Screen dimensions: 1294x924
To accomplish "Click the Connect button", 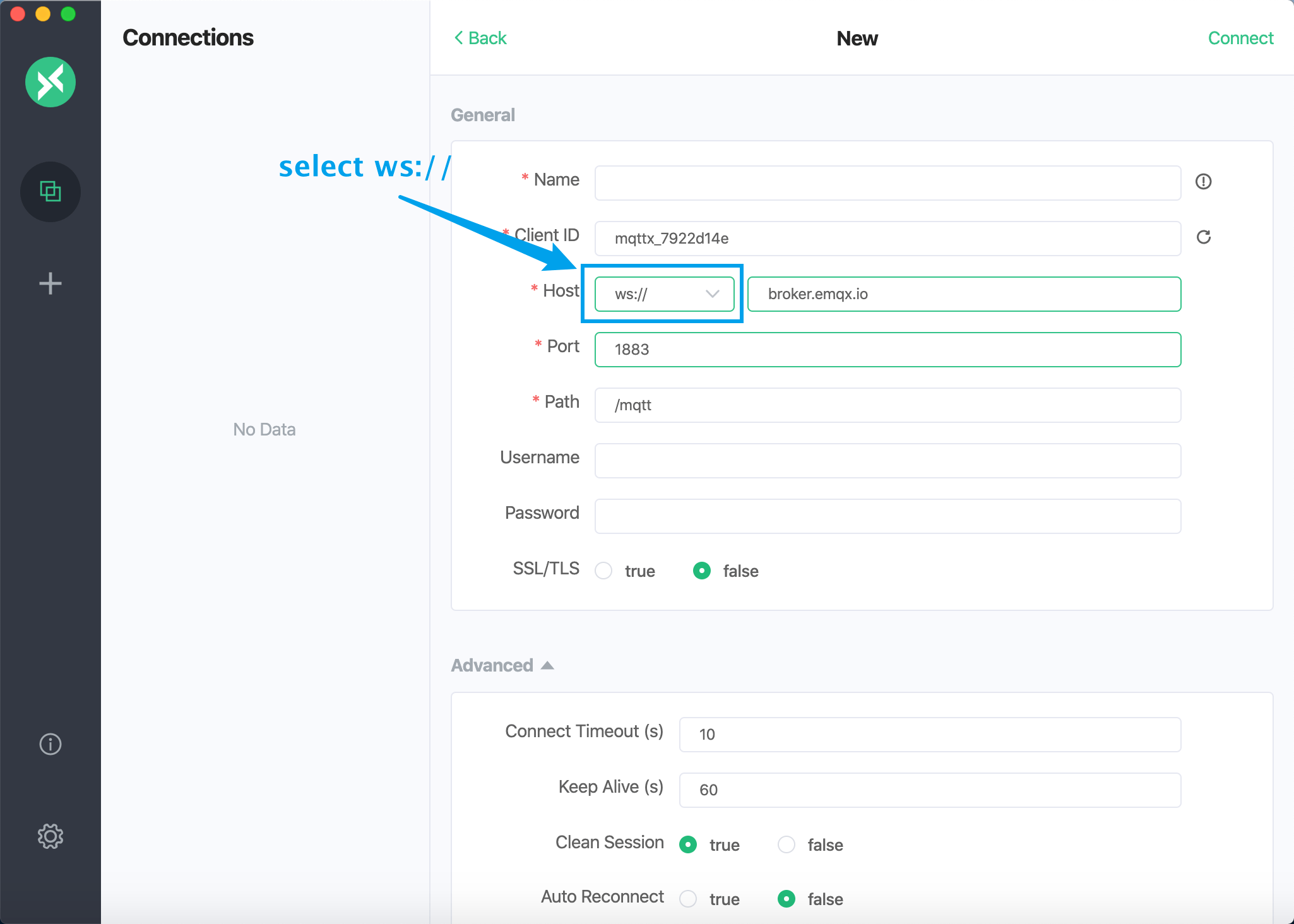I will click(x=1240, y=38).
